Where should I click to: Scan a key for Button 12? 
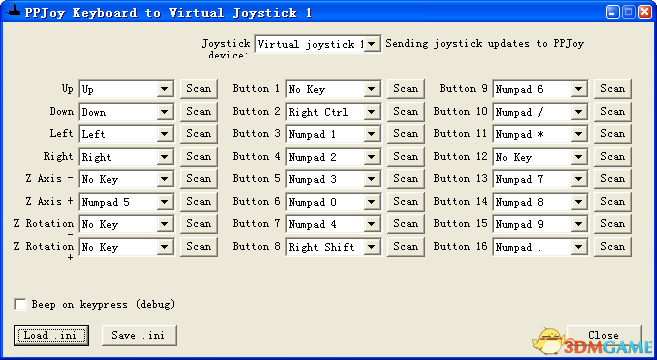[613, 157]
